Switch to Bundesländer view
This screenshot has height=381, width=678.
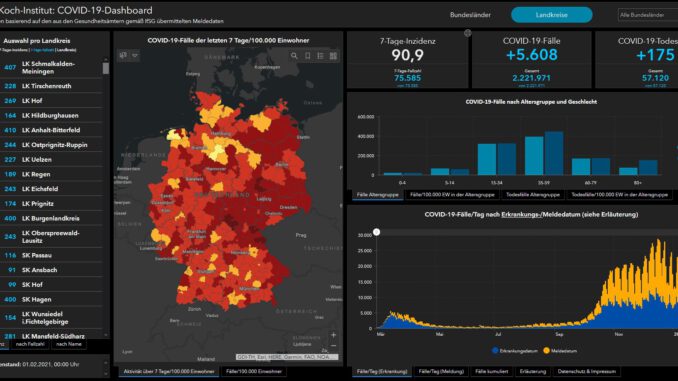470,15
